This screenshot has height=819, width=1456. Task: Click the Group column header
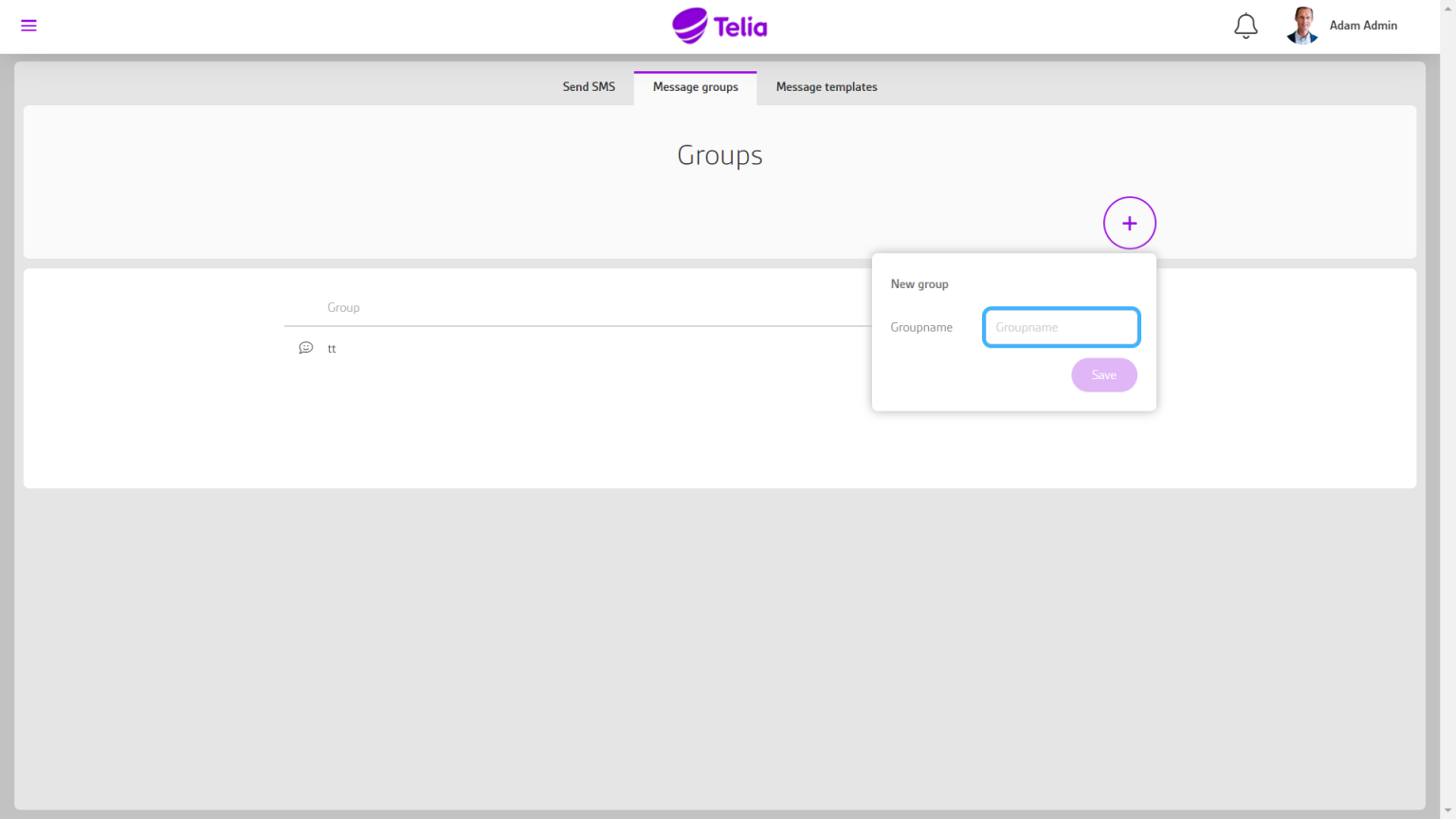tap(343, 307)
